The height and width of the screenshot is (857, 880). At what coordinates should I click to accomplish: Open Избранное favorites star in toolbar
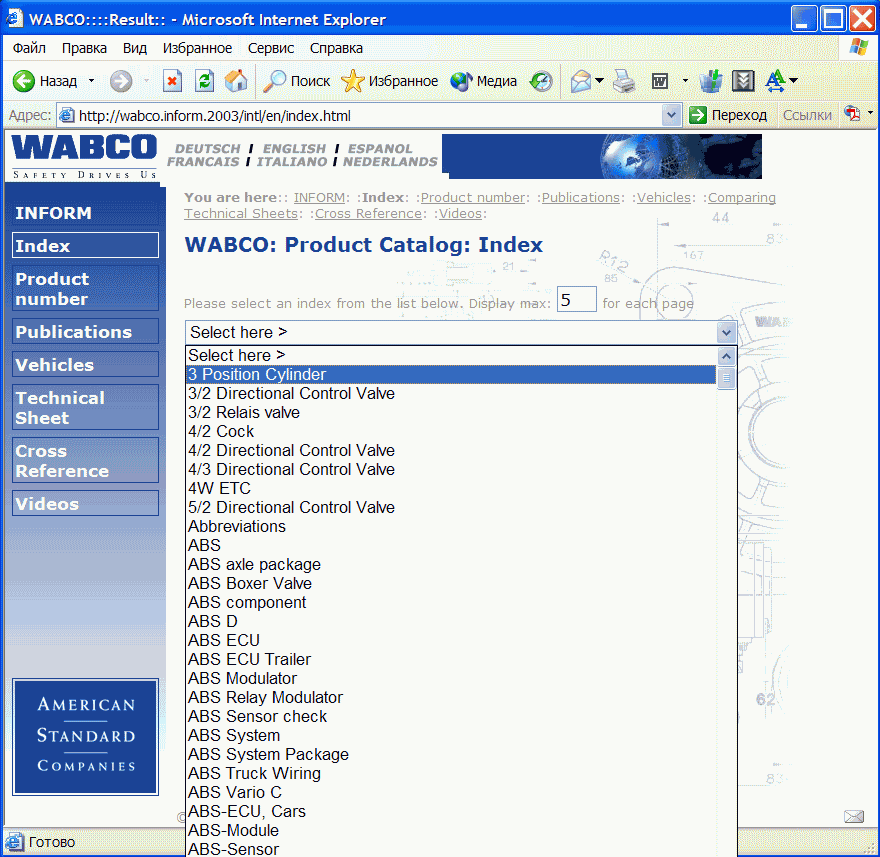[x=389, y=81]
